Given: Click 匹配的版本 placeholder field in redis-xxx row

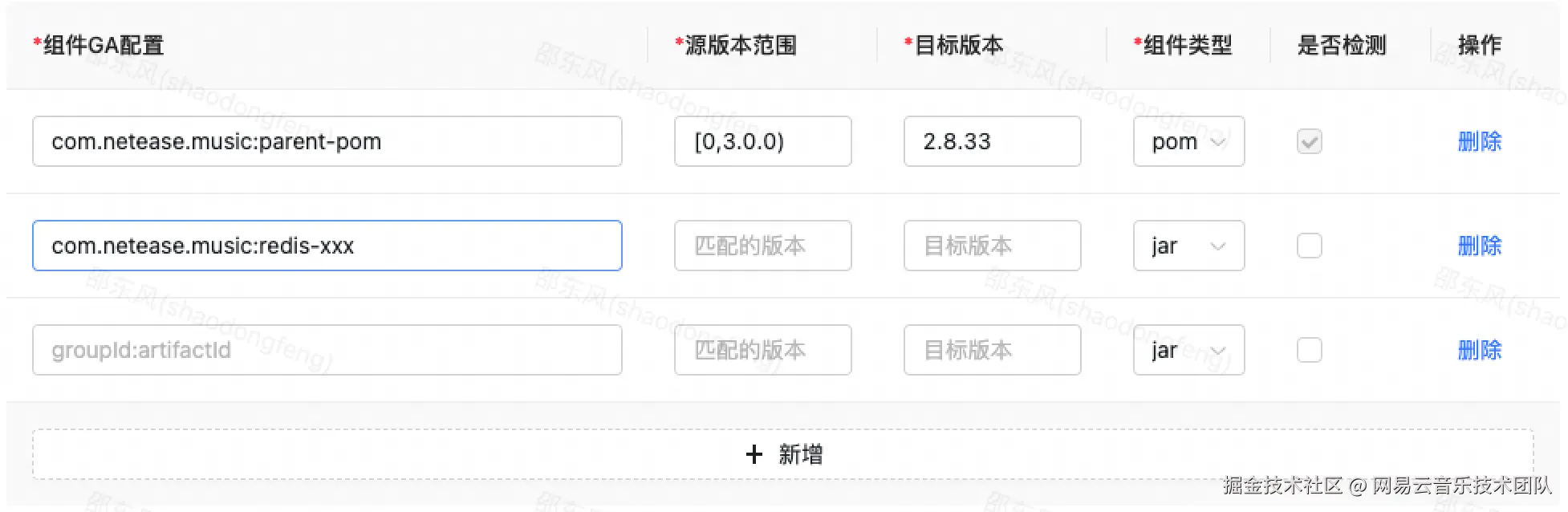Looking at the screenshot, I should (x=762, y=246).
